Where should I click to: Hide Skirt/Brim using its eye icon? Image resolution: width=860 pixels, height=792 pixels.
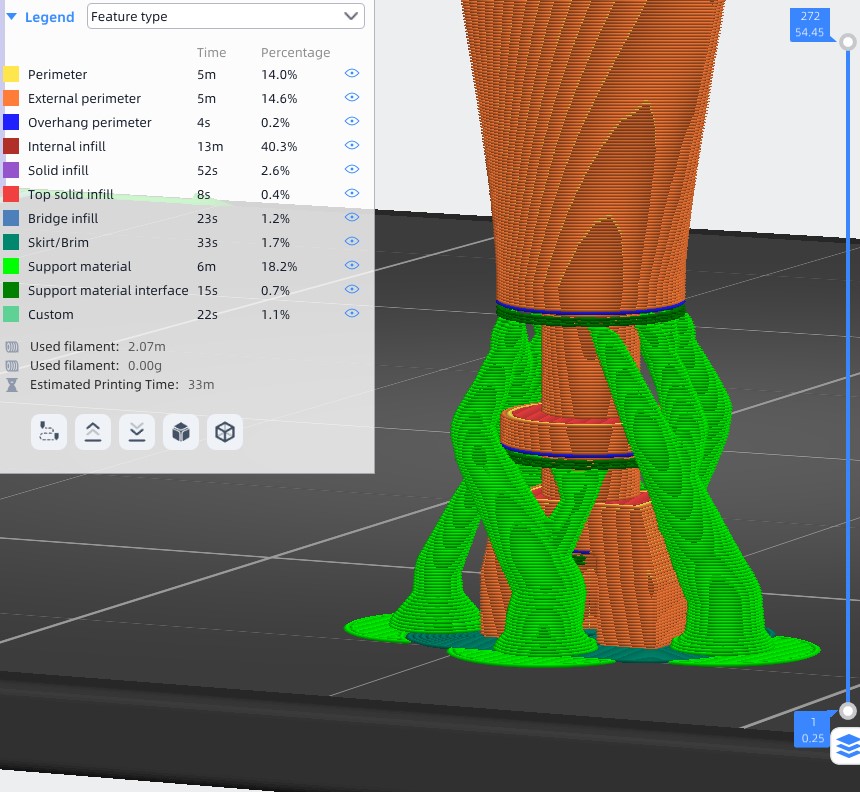351,242
